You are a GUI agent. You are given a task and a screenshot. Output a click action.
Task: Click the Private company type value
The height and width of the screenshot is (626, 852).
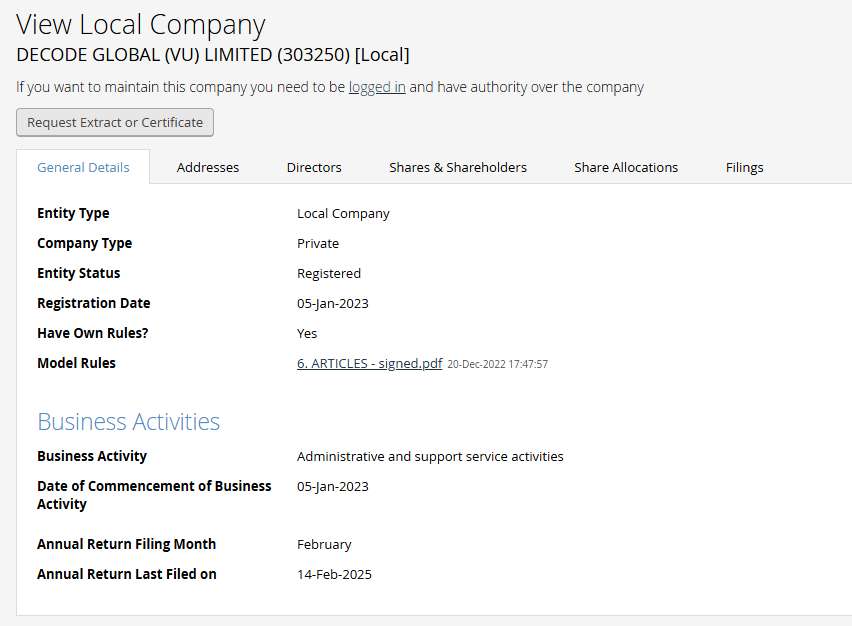[318, 243]
